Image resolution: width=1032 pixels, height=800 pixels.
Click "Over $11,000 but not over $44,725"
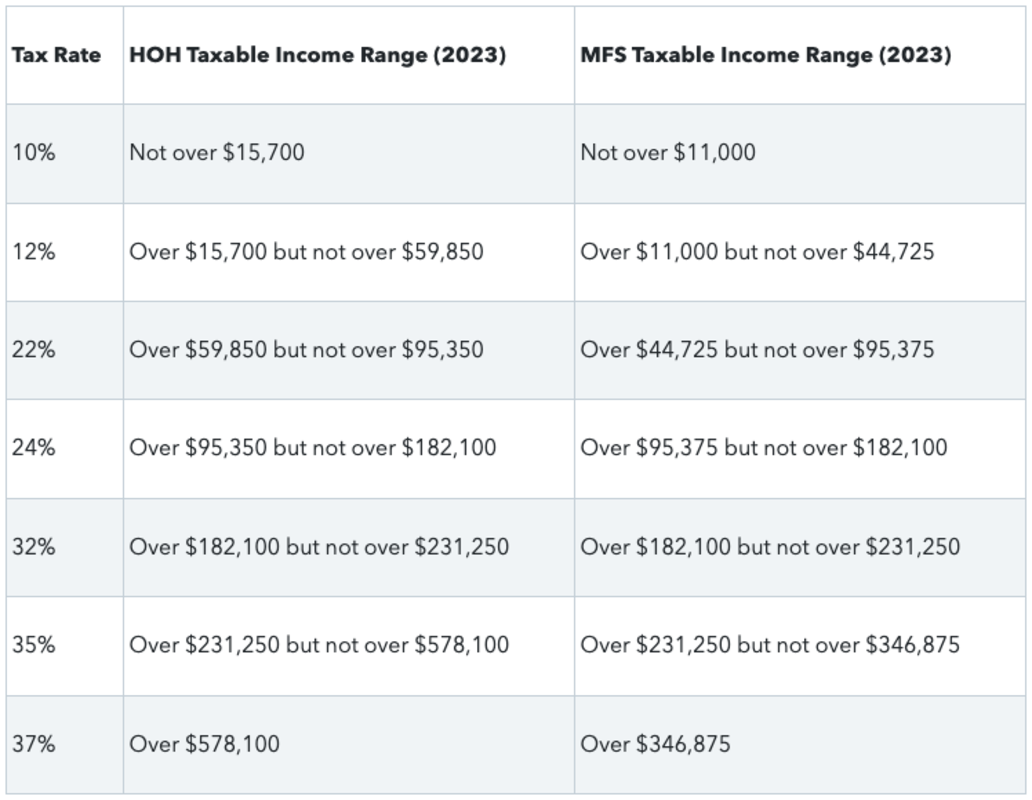point(757,251)
